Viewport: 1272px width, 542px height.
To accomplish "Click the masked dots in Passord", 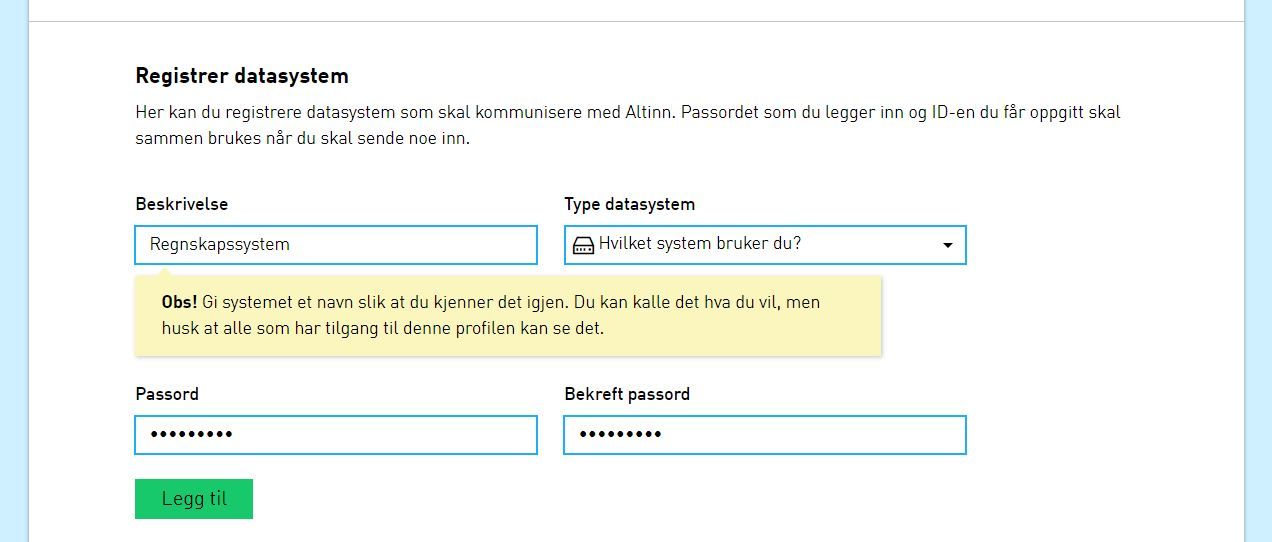I will (x=191, y=435).
